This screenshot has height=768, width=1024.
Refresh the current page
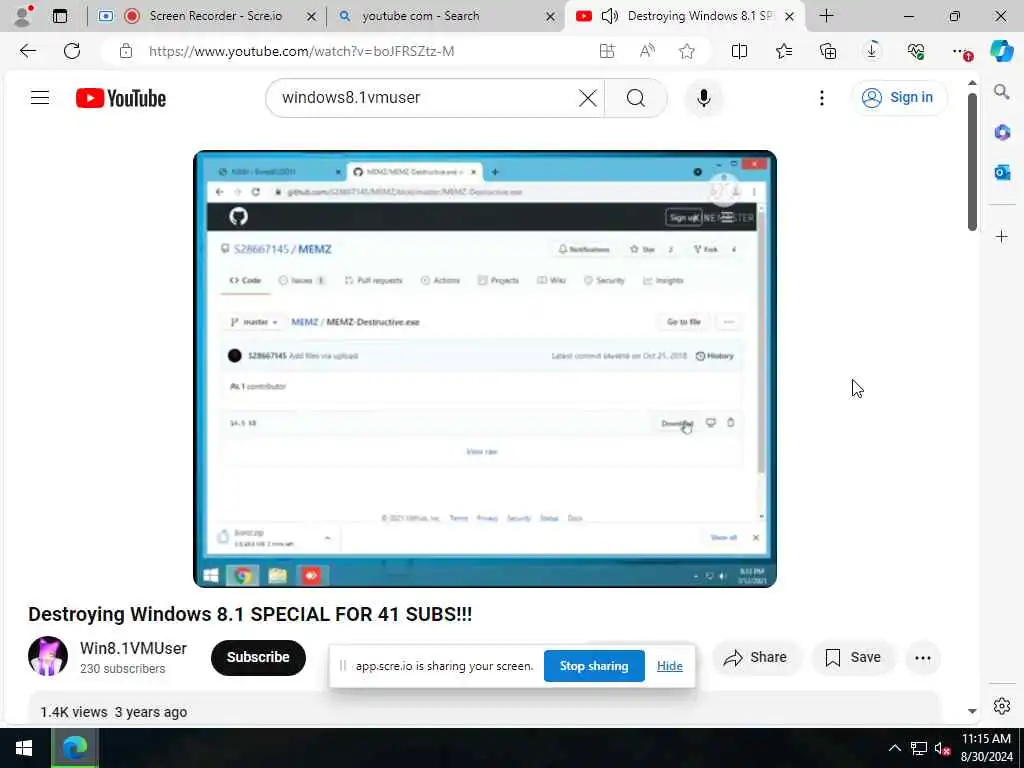point(72,51)
